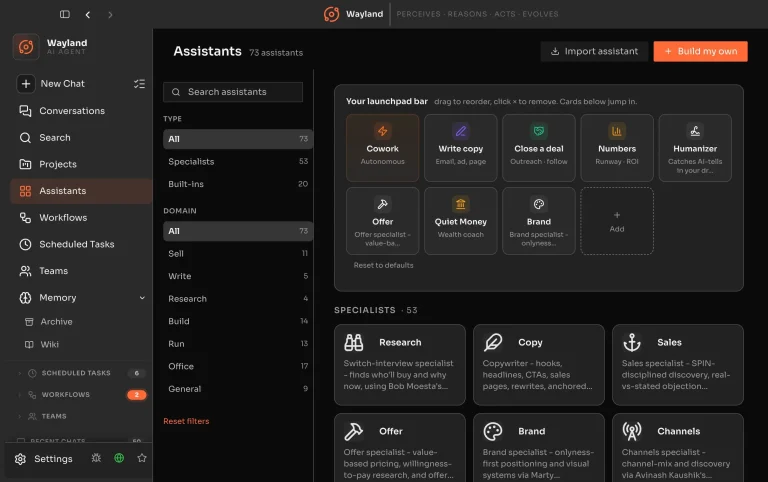
Task: Open Teams in the sidebar
Action: point(81,271)
